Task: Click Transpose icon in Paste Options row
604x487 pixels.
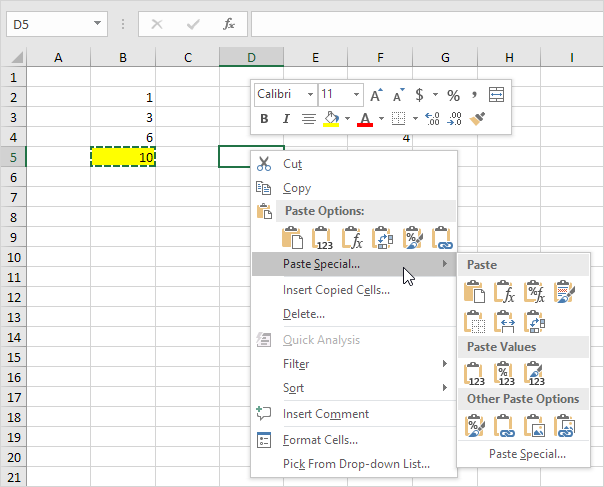Action: [x=383, y=238]
